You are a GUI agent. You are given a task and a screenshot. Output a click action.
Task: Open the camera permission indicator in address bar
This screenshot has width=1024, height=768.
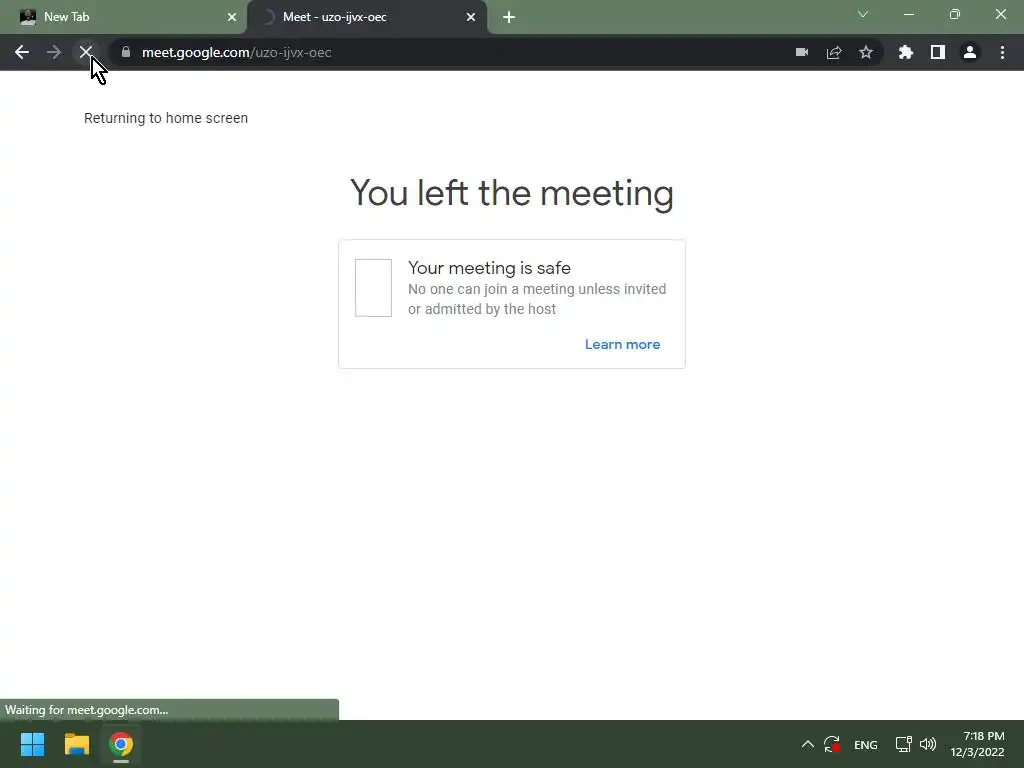(802, 52)
